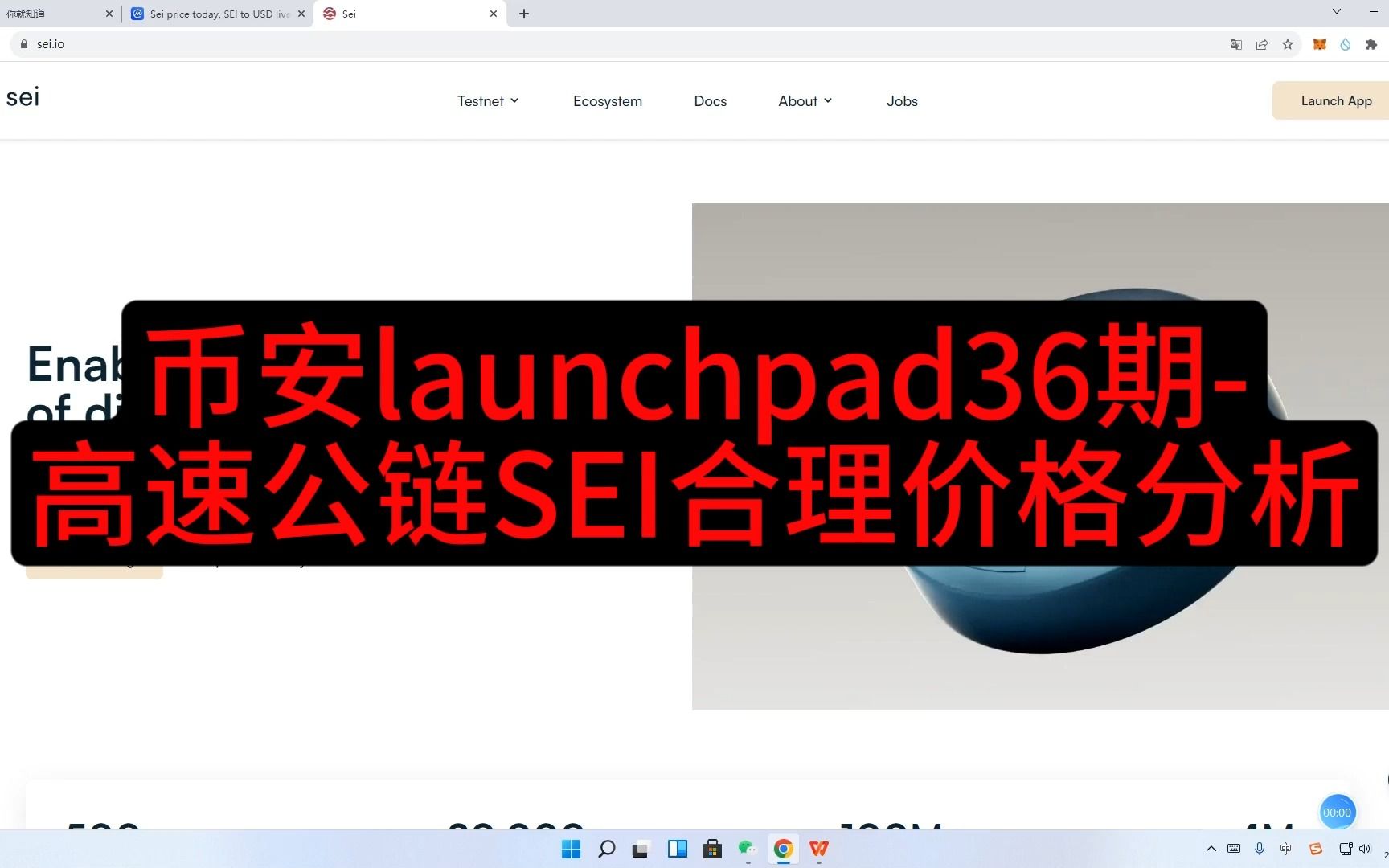
Task: Close the Sei price today tab
Action: [301, 14]
